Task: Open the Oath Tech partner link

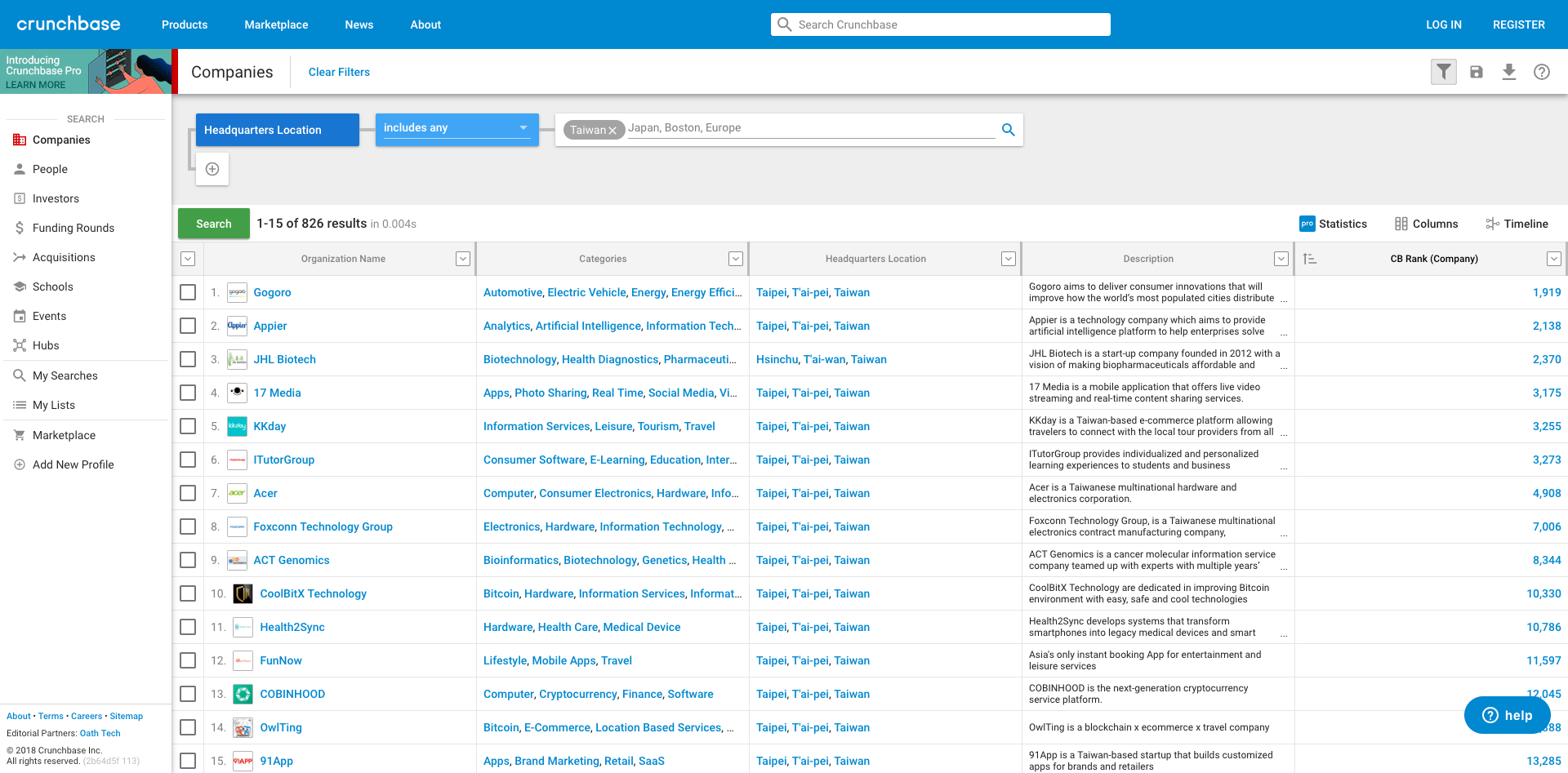Action: (x=100, y=733)
